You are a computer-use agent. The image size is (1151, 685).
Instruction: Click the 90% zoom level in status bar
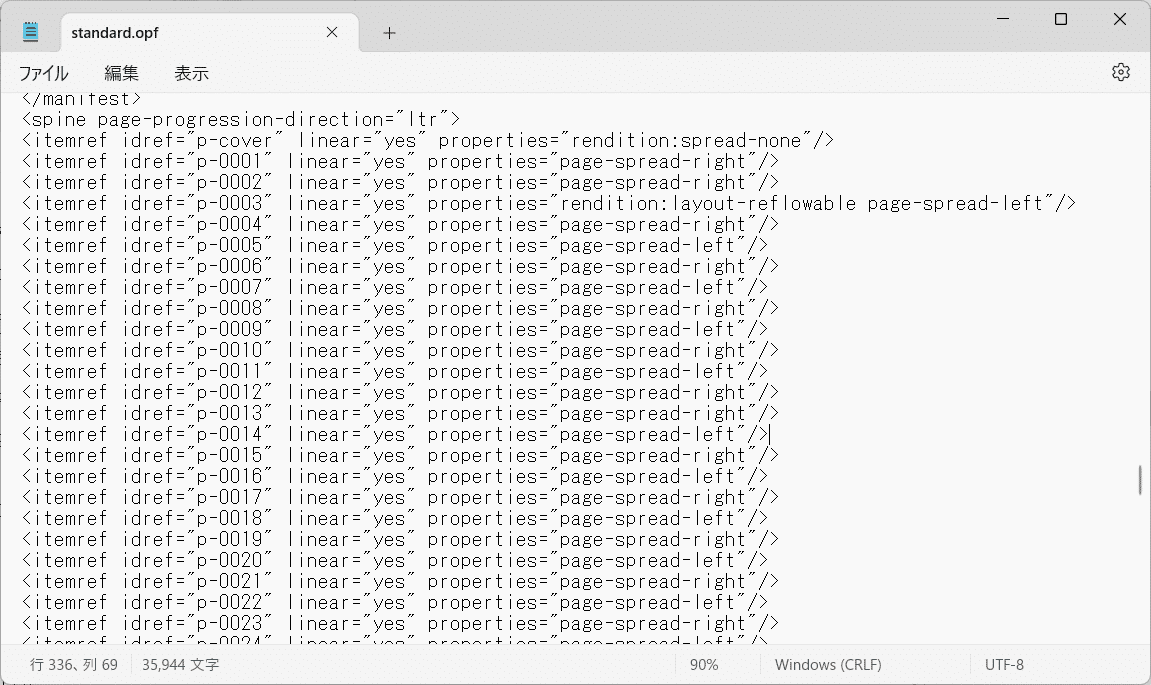pos(703,664)
